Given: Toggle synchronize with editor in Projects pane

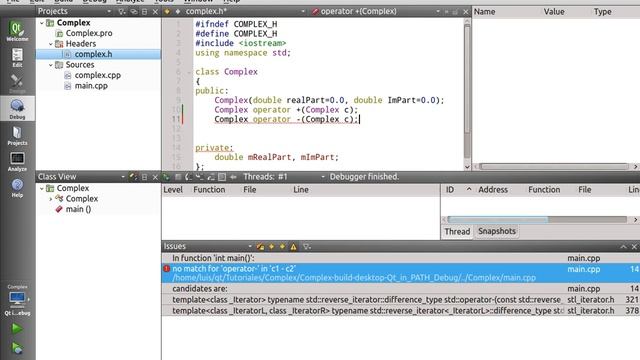Looking at the screenshot, I should (134, 12).
